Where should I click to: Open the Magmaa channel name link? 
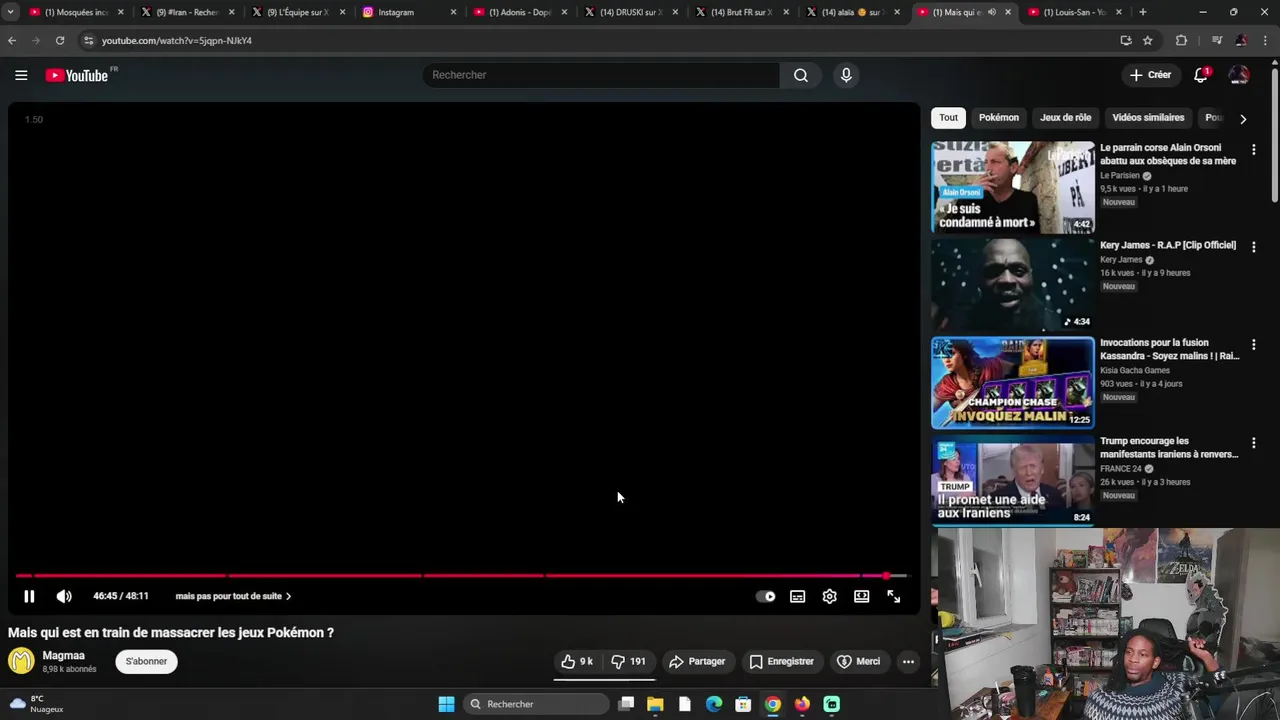tap(64, 655)
